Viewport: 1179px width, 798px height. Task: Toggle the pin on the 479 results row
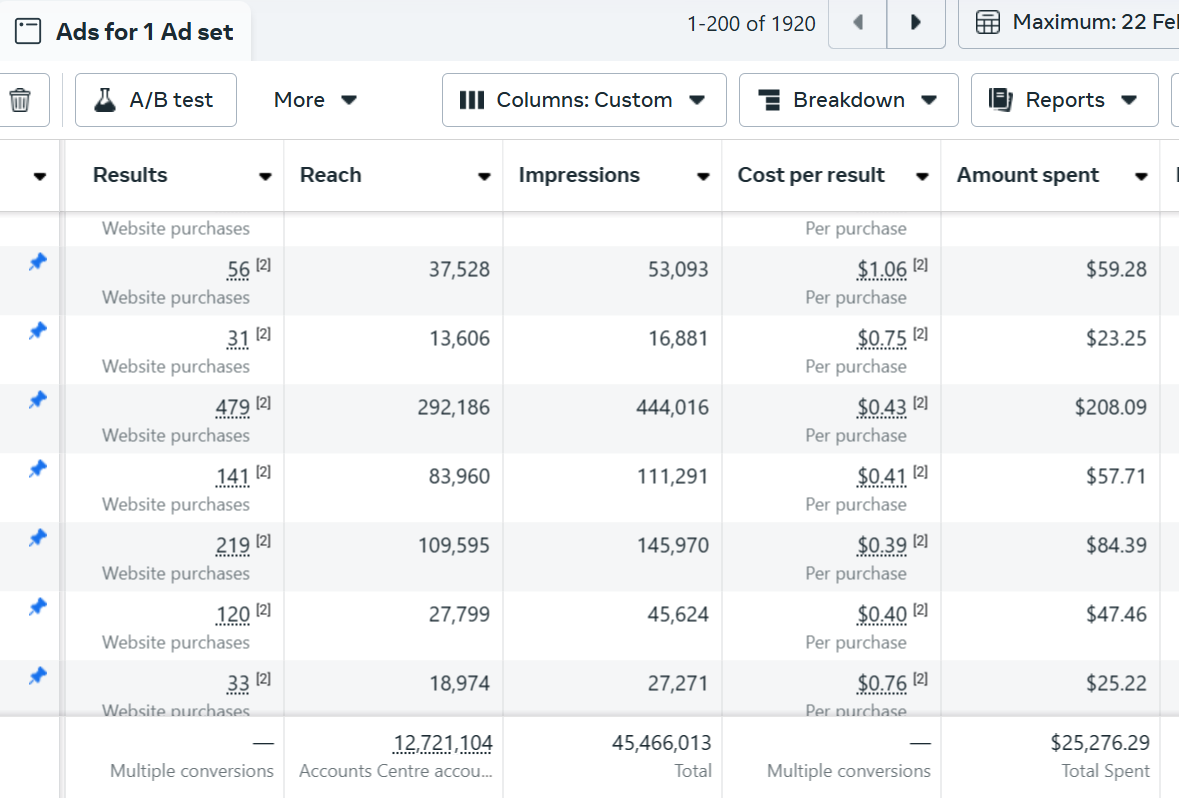pos(37,399)
